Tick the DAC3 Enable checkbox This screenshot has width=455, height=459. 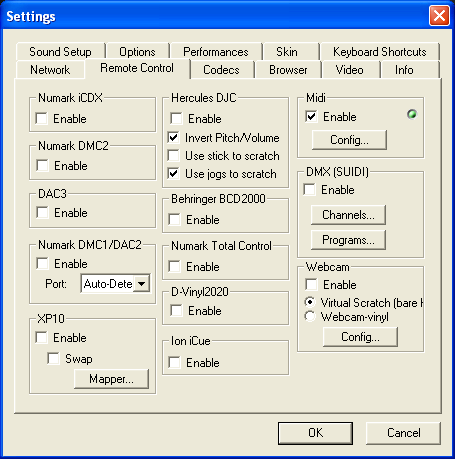pos(42,212)
